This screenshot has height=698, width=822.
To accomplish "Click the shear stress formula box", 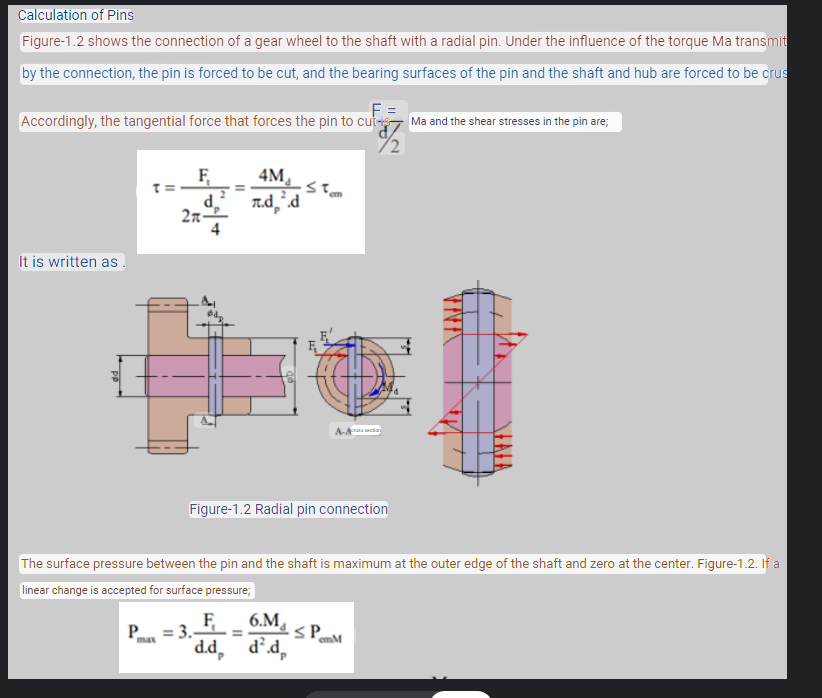I will [x=250, y=200].
